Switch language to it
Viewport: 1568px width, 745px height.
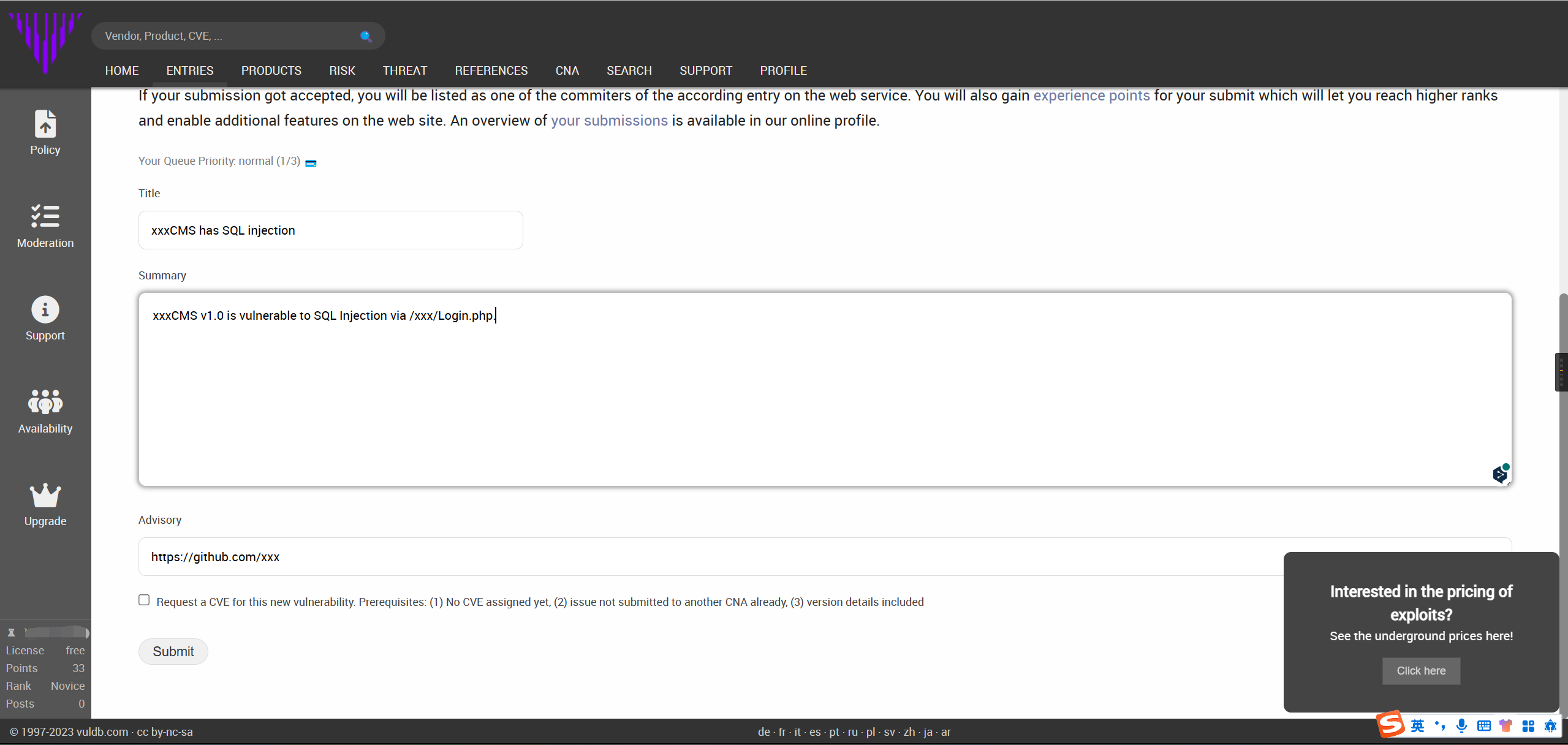797,732
